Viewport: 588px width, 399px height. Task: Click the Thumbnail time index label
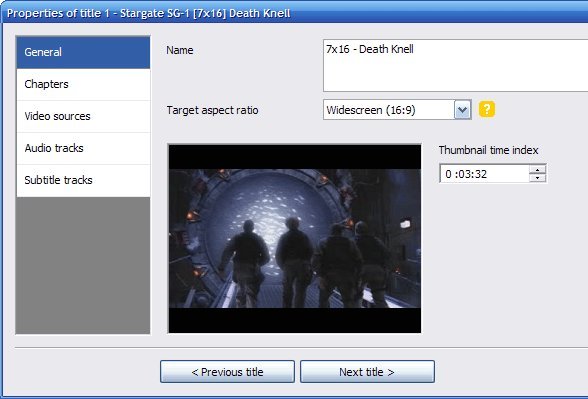pyautogui.click(x=488, y=150)
